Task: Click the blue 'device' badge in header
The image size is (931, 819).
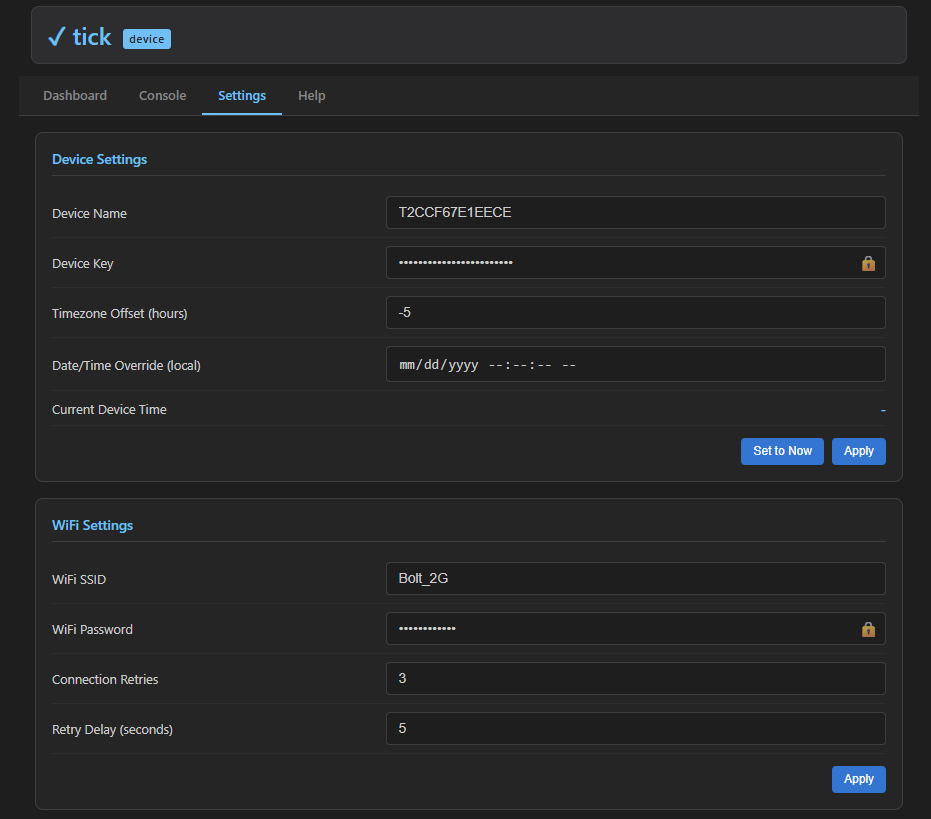Action: 146,38
